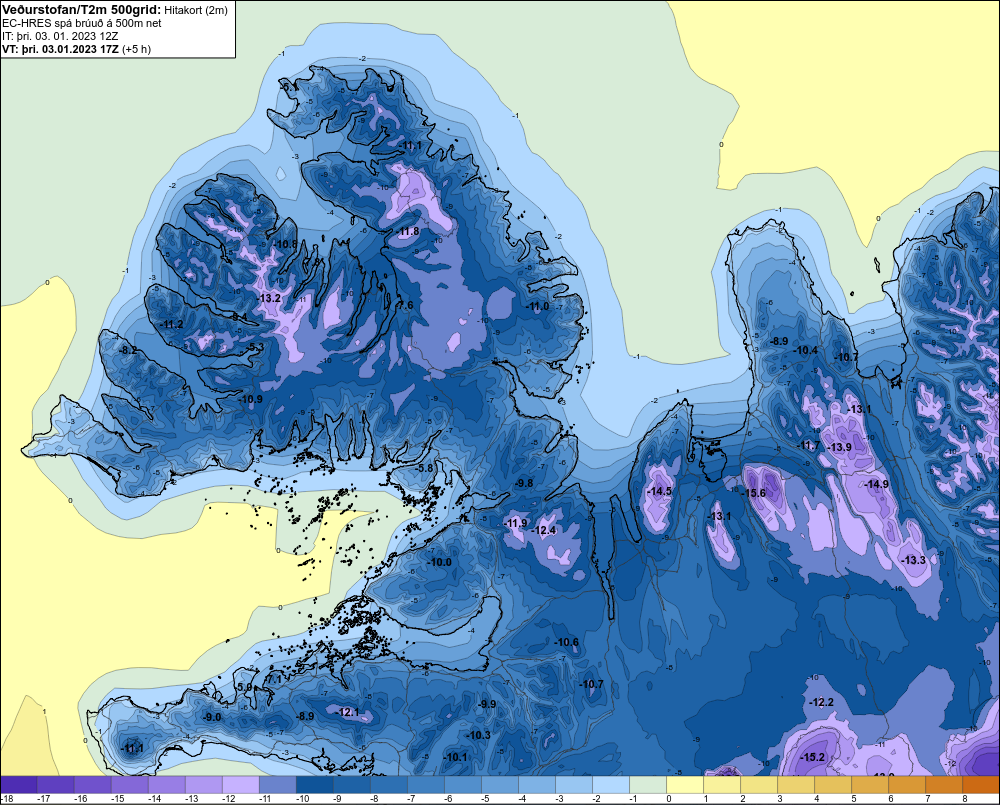Screen dimensions: 1000x805
Task: Click the '-14' legend scale label
Action: [x=154, y=799]
